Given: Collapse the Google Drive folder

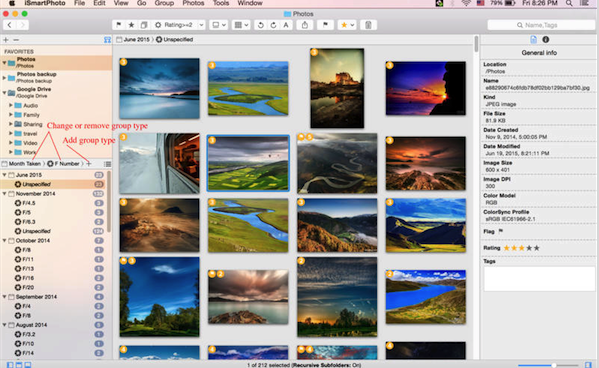Looking at the screenshot, I should [5, 92].
